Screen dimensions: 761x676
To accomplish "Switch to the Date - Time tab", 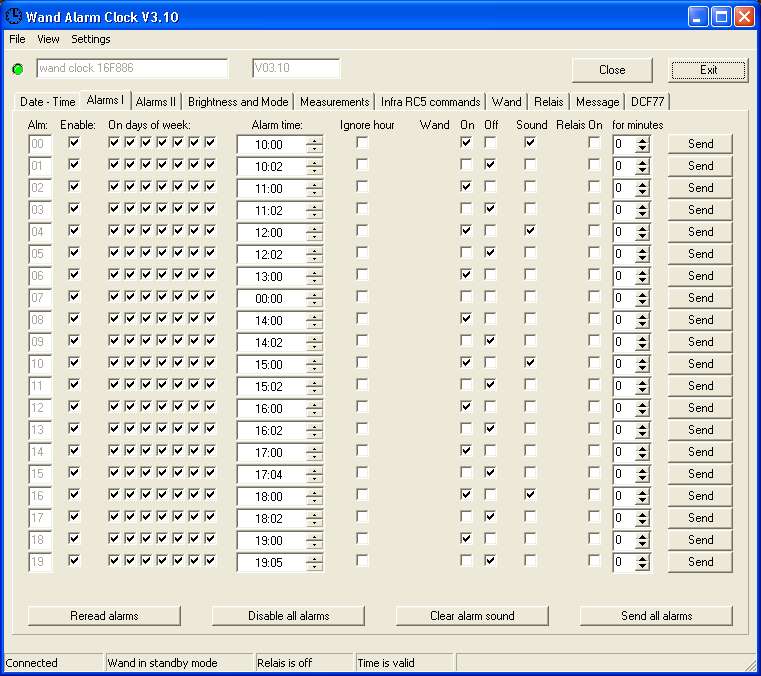I will (x=48, y=102).
